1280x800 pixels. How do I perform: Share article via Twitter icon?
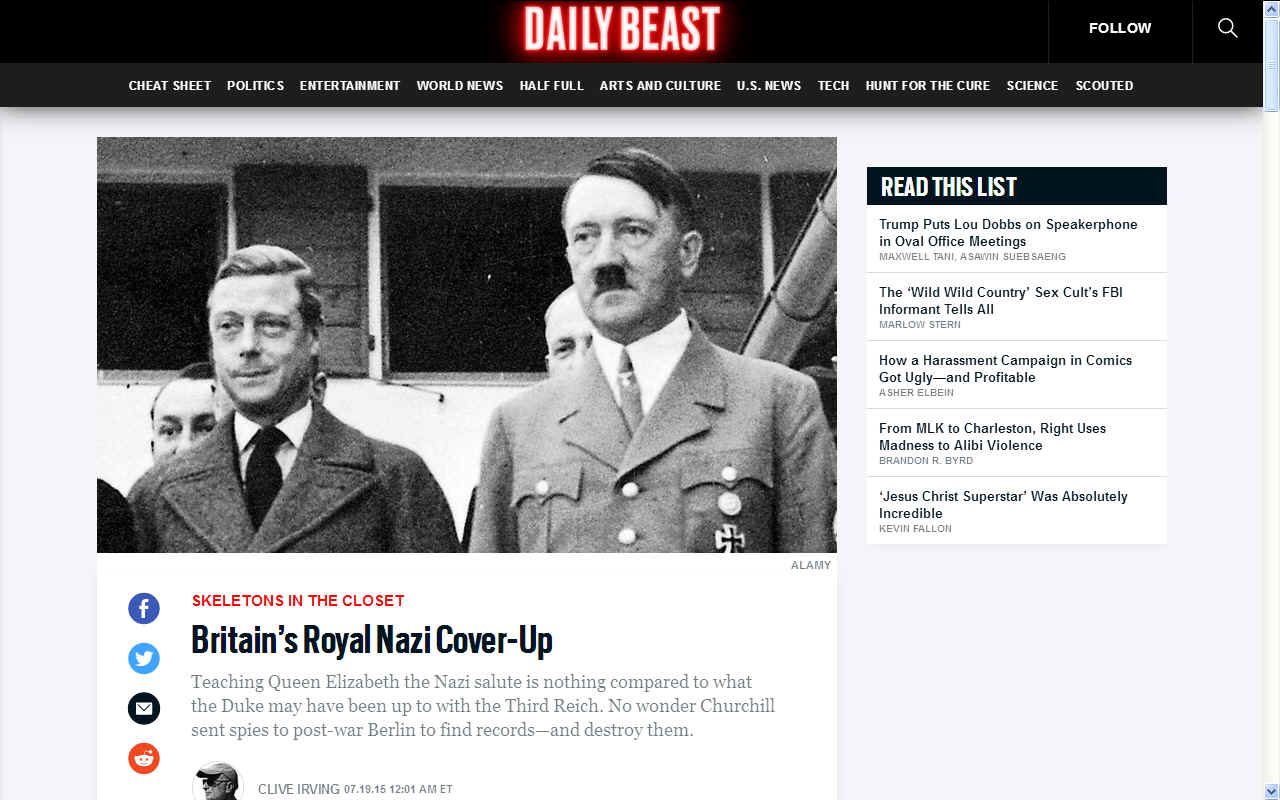pyautogui.click(x=144, y=658)
